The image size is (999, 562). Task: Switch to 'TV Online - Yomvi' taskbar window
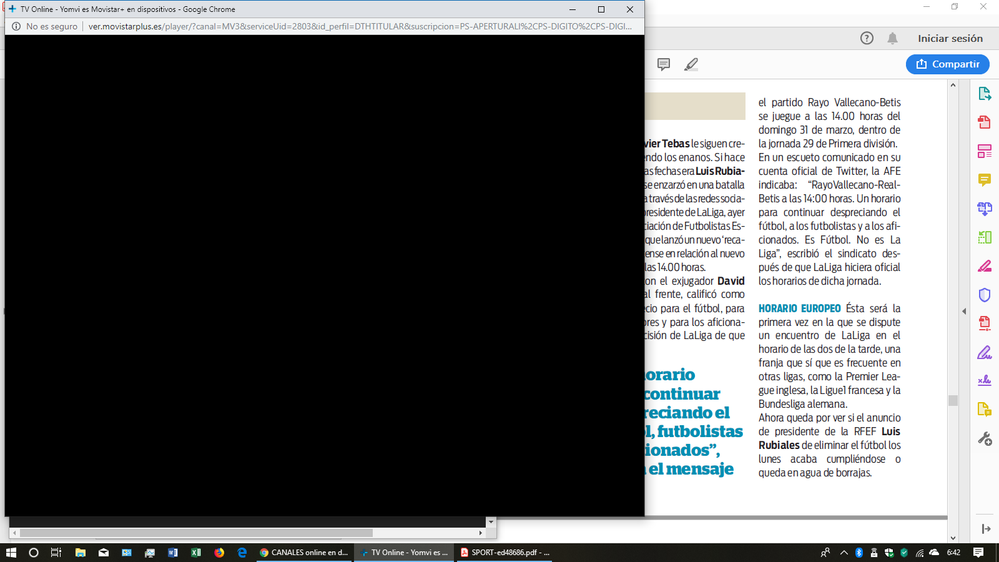click(x=404, y=552)
